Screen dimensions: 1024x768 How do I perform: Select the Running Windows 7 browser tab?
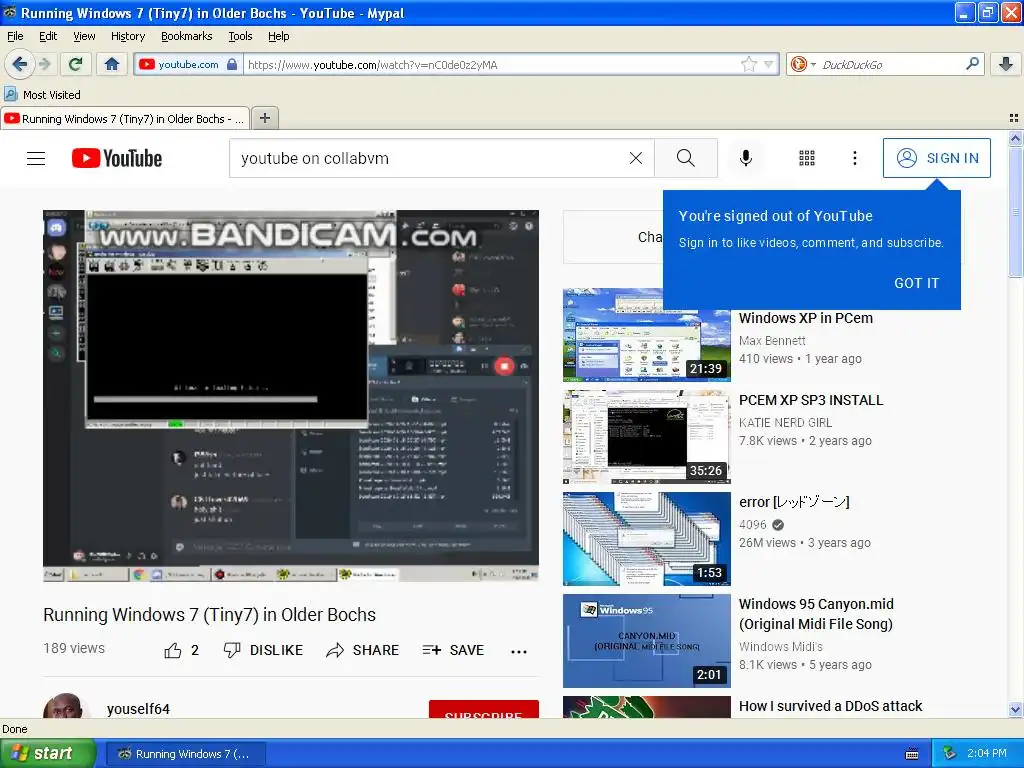125,119
